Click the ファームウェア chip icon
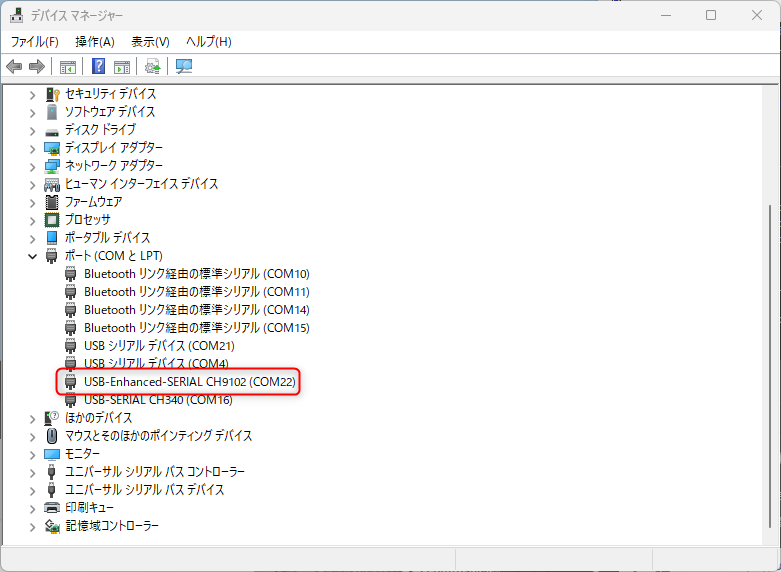Screen dimensions: 781x572 tap(52, 202)
